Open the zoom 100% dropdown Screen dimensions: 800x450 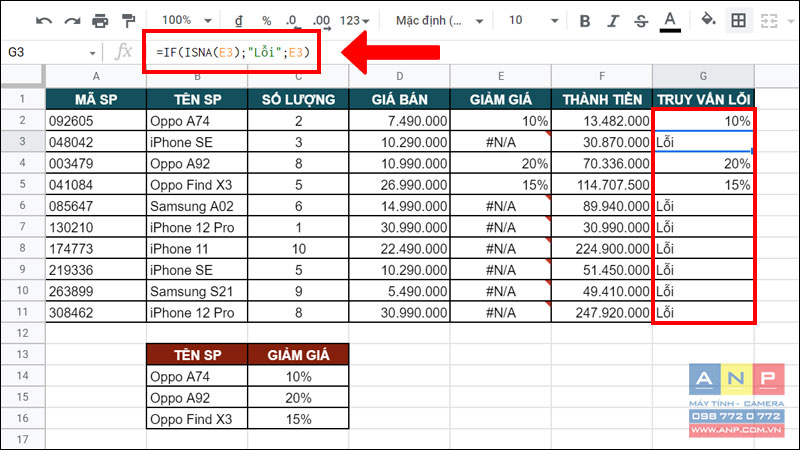pyautogui.click(x=186, y=20)
